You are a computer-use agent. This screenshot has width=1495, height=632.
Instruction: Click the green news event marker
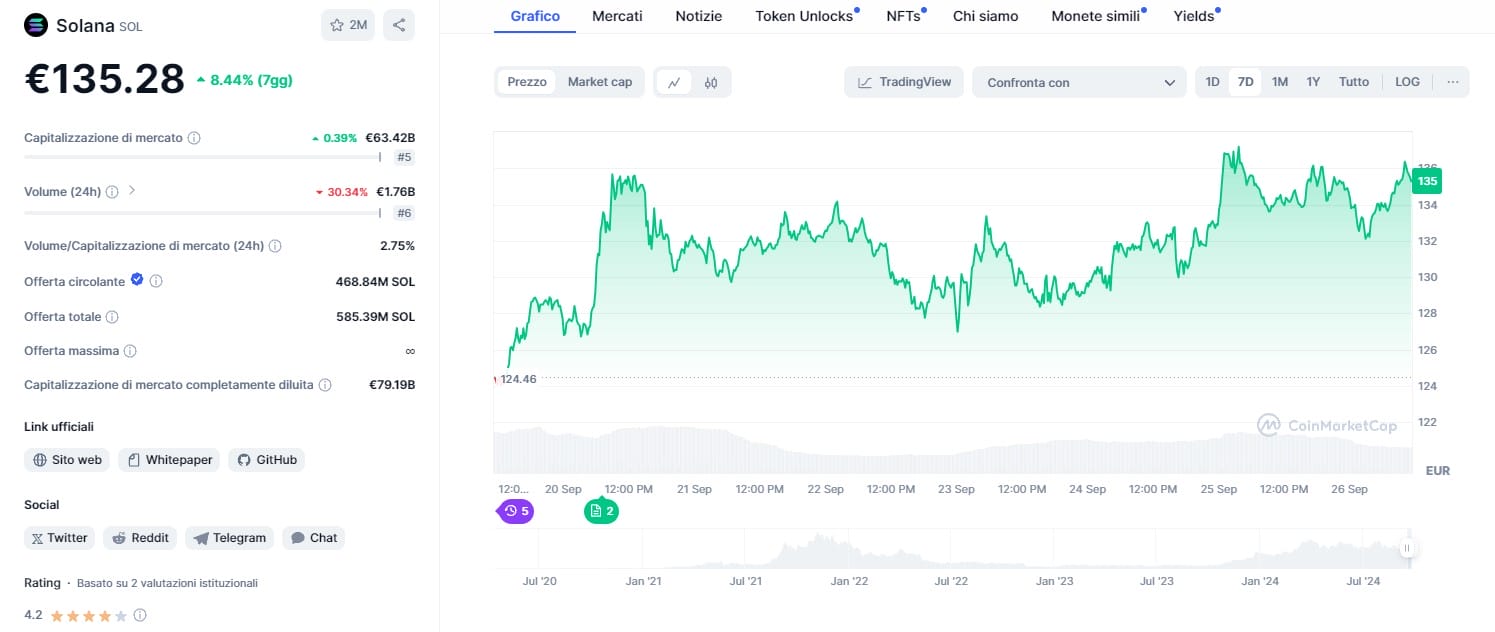coord(602,511)
